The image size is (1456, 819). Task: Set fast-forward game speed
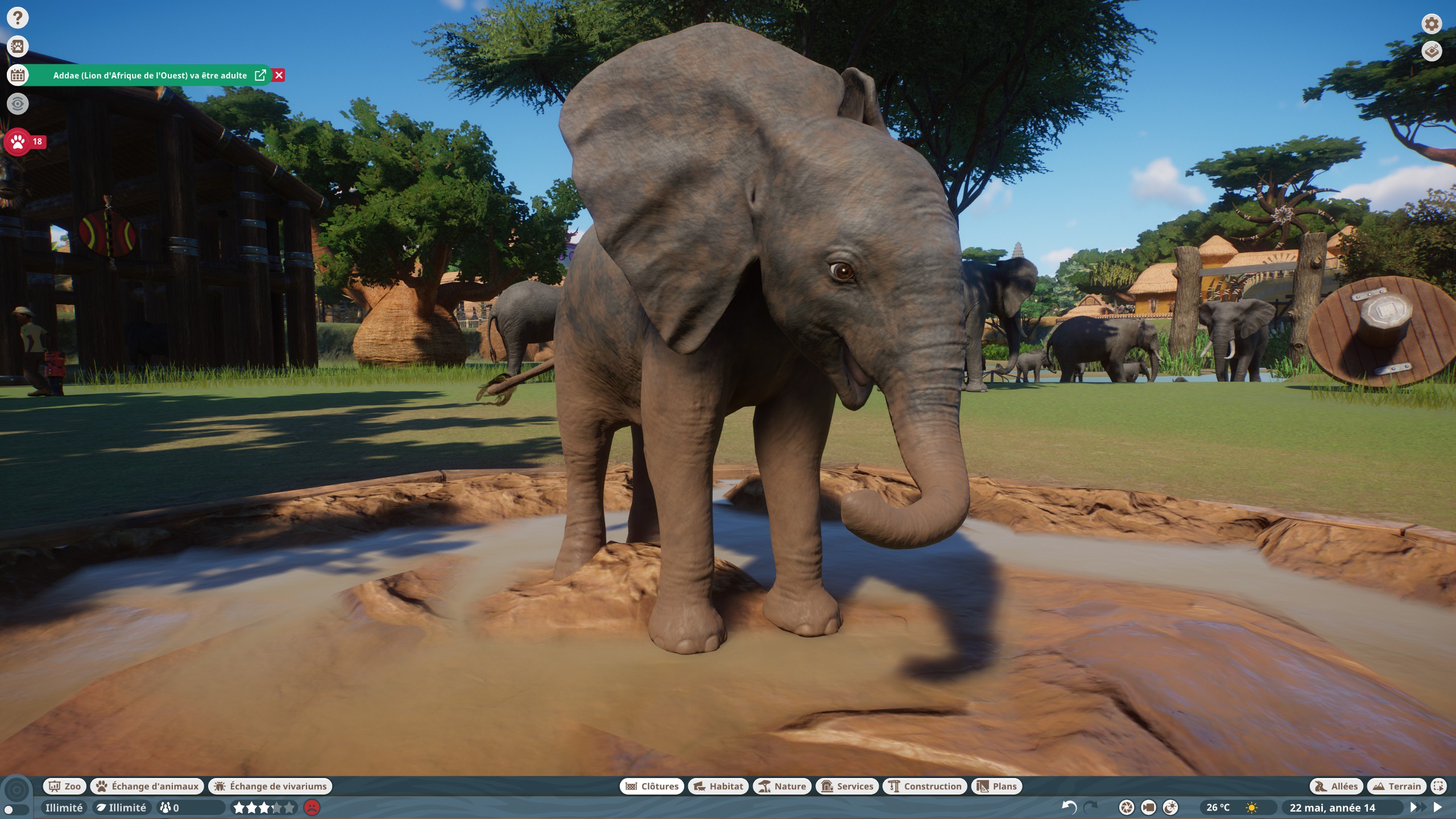click(x=1418, y=808)
